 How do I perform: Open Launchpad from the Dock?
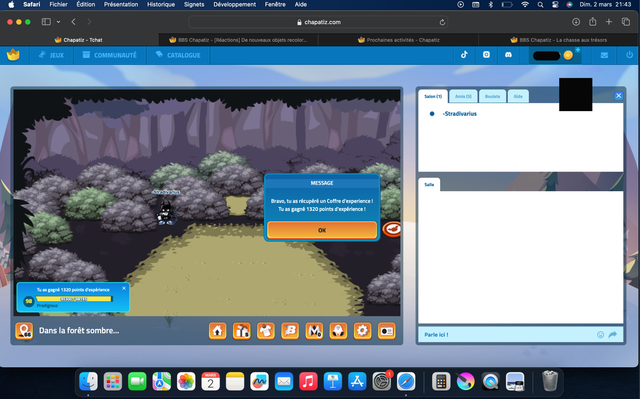click(113, 382)
